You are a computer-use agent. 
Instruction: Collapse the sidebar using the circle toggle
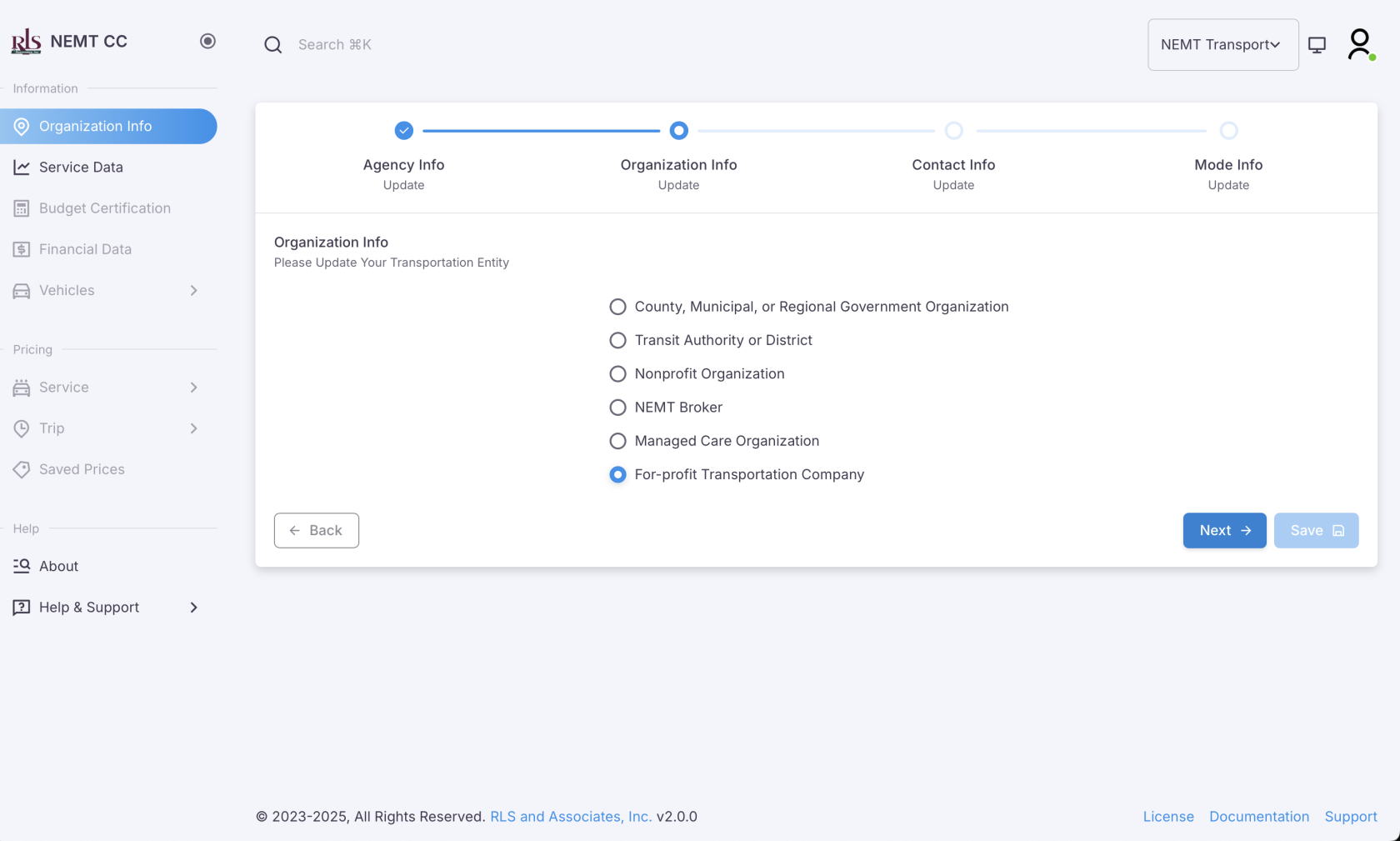pyautogui.click(x=207, y=40)
